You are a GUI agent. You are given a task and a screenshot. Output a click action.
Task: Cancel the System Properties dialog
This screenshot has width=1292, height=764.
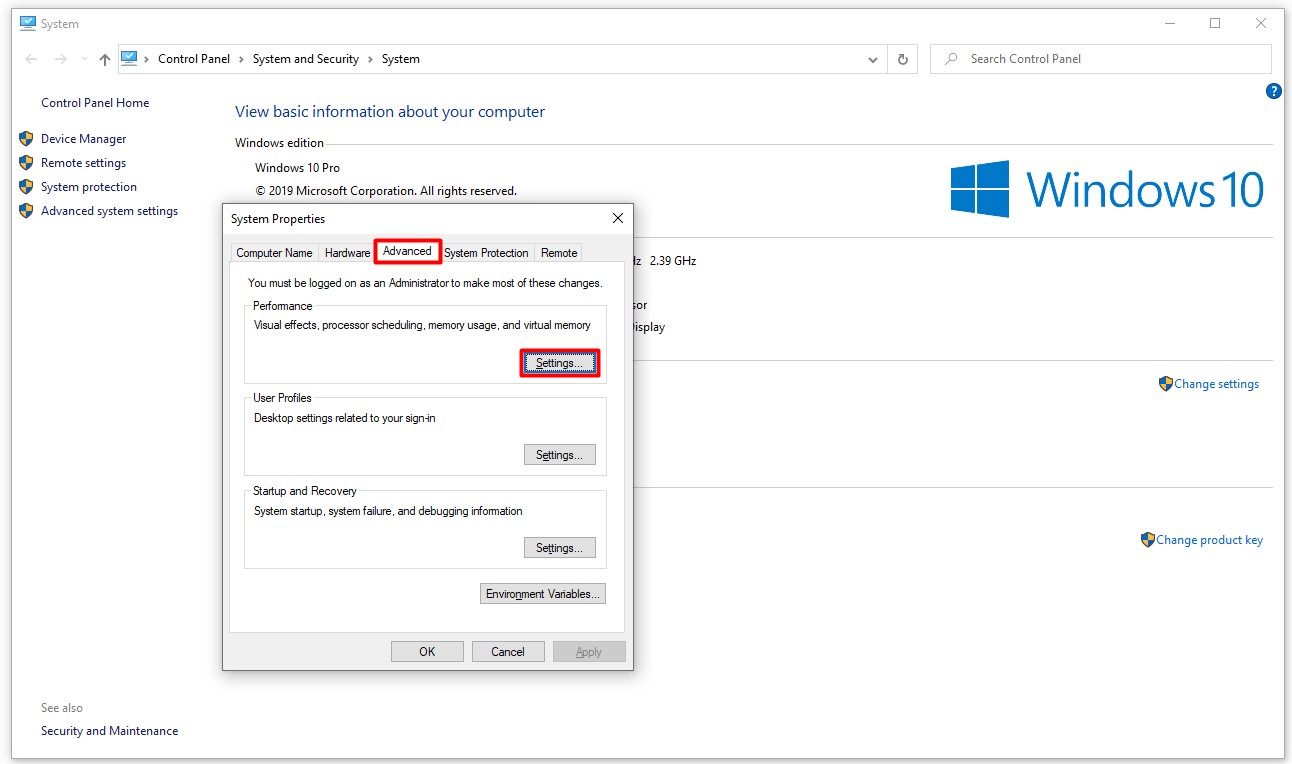(x=508, y=652)
